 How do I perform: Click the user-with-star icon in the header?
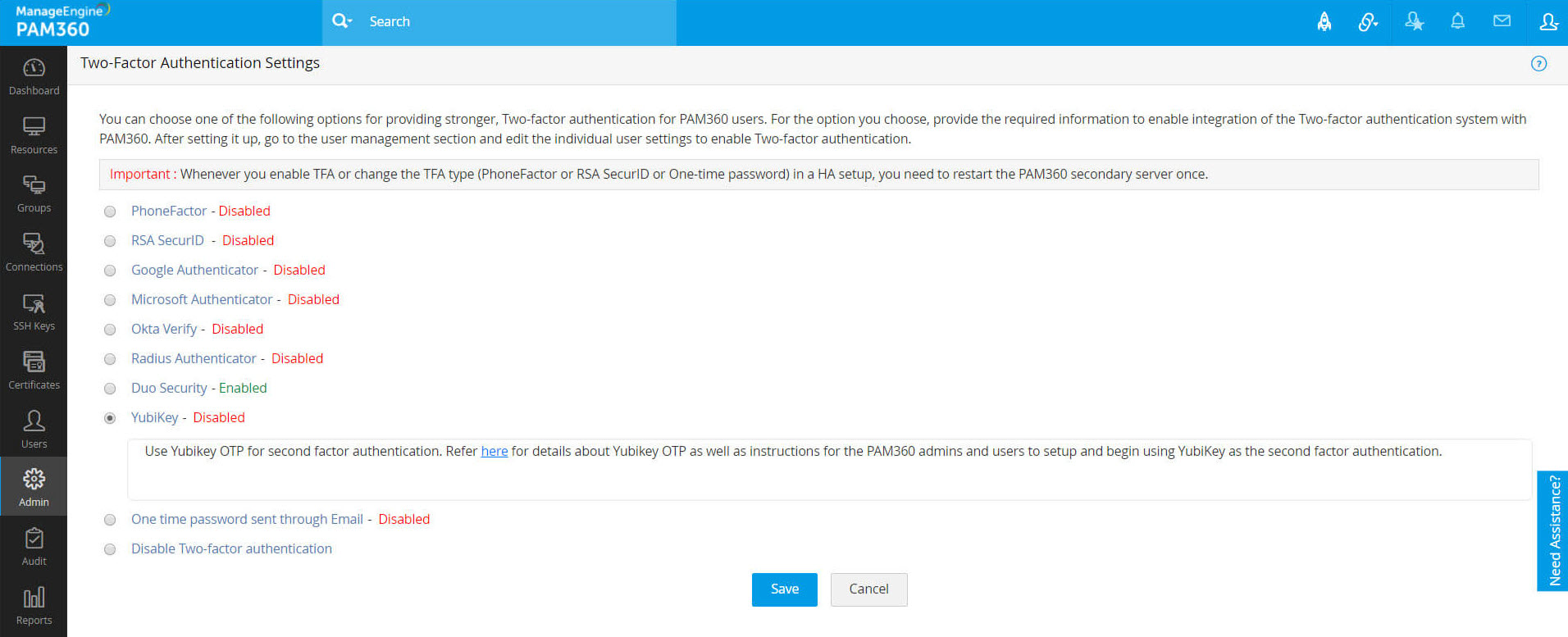(1414, 22)
